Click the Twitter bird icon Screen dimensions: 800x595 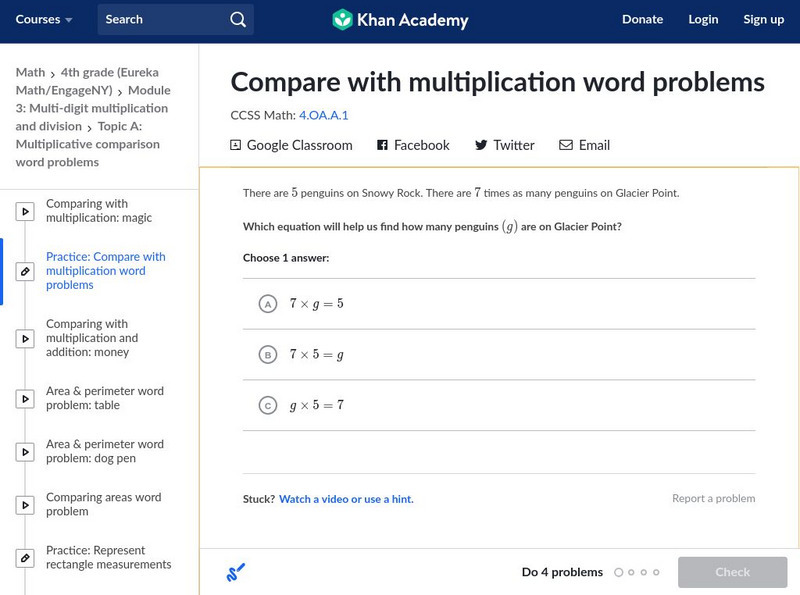[481, 145]
